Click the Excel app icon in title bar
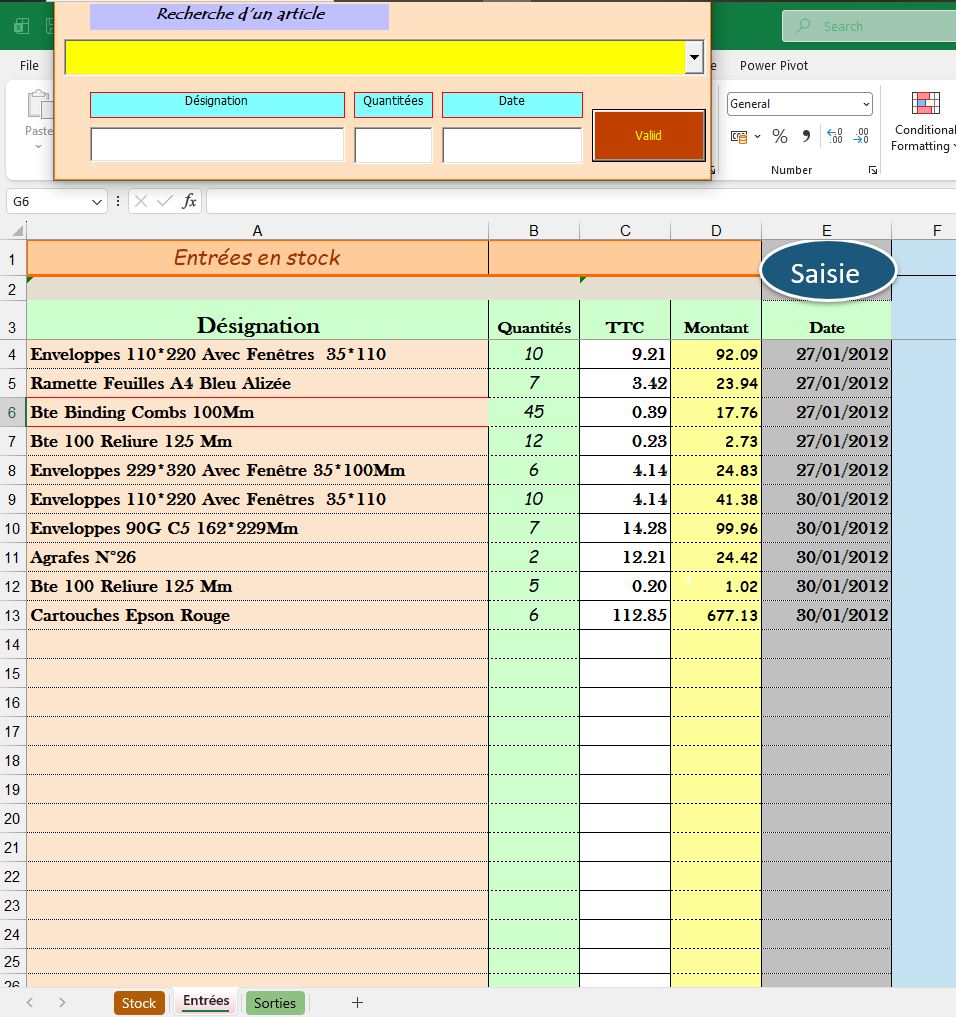956x1017 pixels. point(21,26)
